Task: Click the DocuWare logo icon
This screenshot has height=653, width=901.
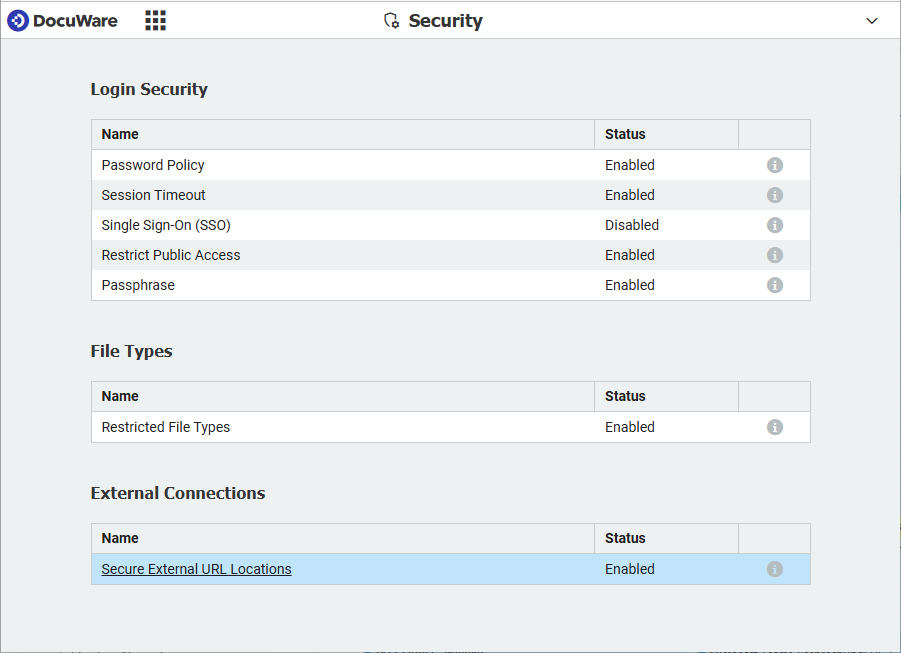Action: click(18, 20)
